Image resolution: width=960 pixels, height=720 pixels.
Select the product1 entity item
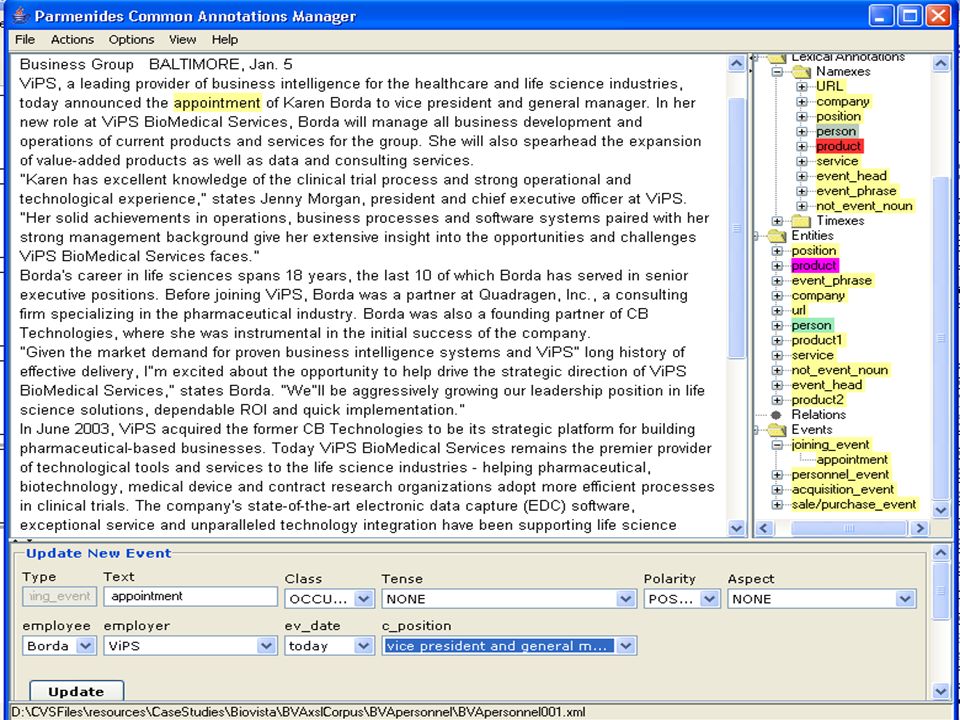(x=817, y=340)
